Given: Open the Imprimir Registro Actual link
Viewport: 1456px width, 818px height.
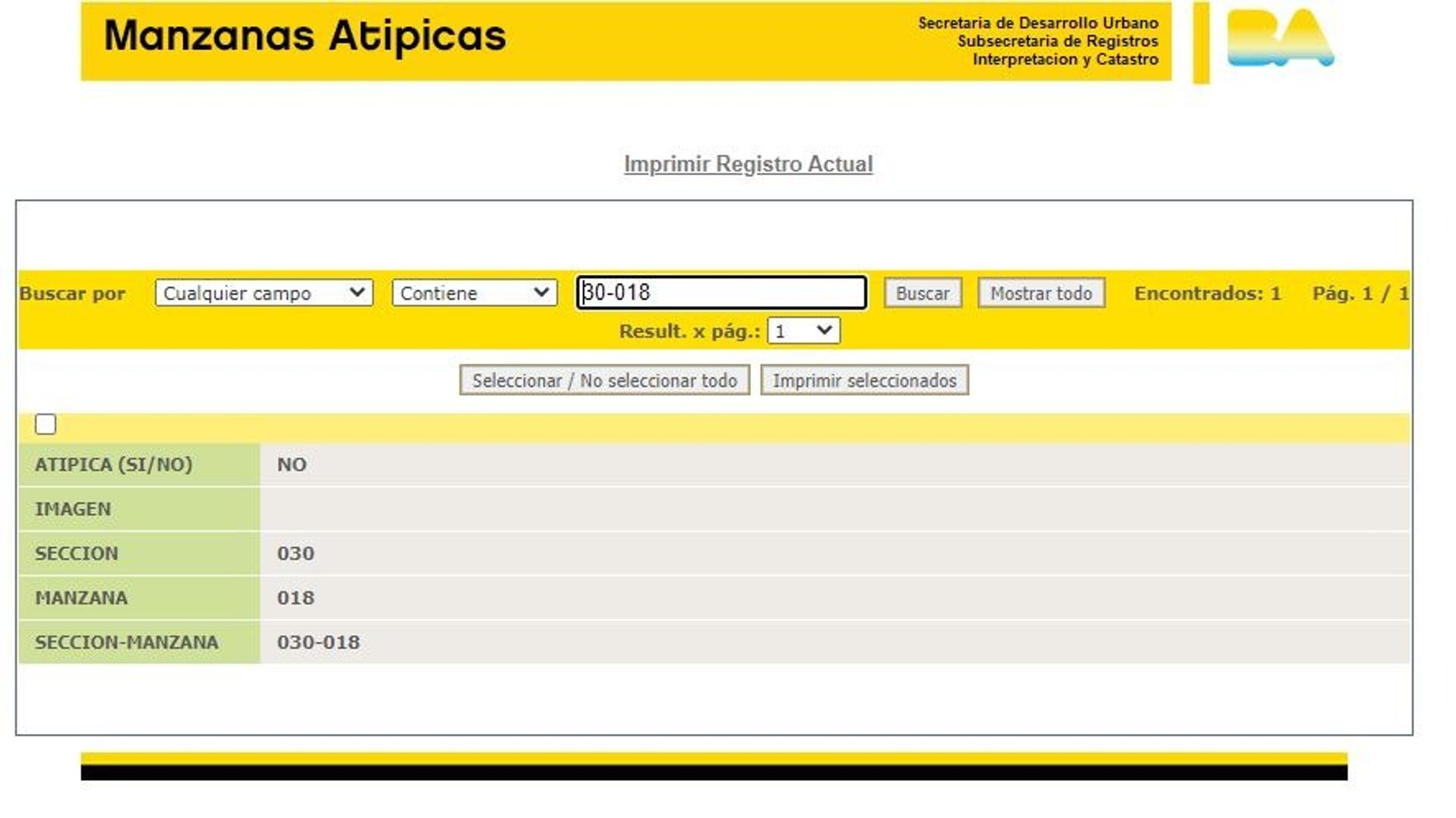Looking at the screenshot, I should click(748, 164).
